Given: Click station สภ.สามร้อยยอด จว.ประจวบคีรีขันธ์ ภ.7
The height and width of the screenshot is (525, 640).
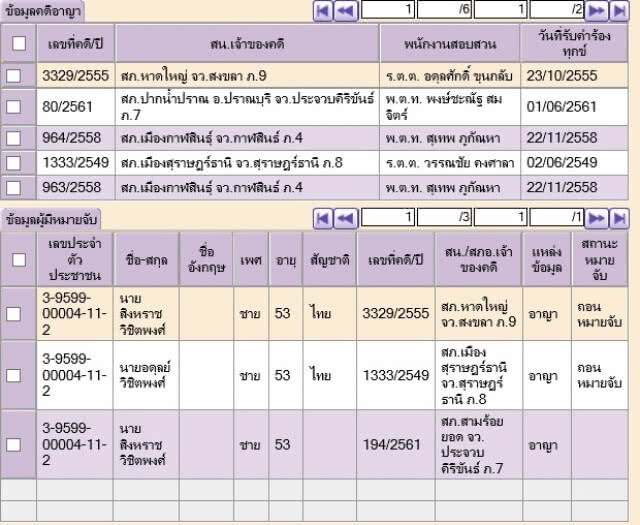Looking at the screenshot, I should pos(472,445).
